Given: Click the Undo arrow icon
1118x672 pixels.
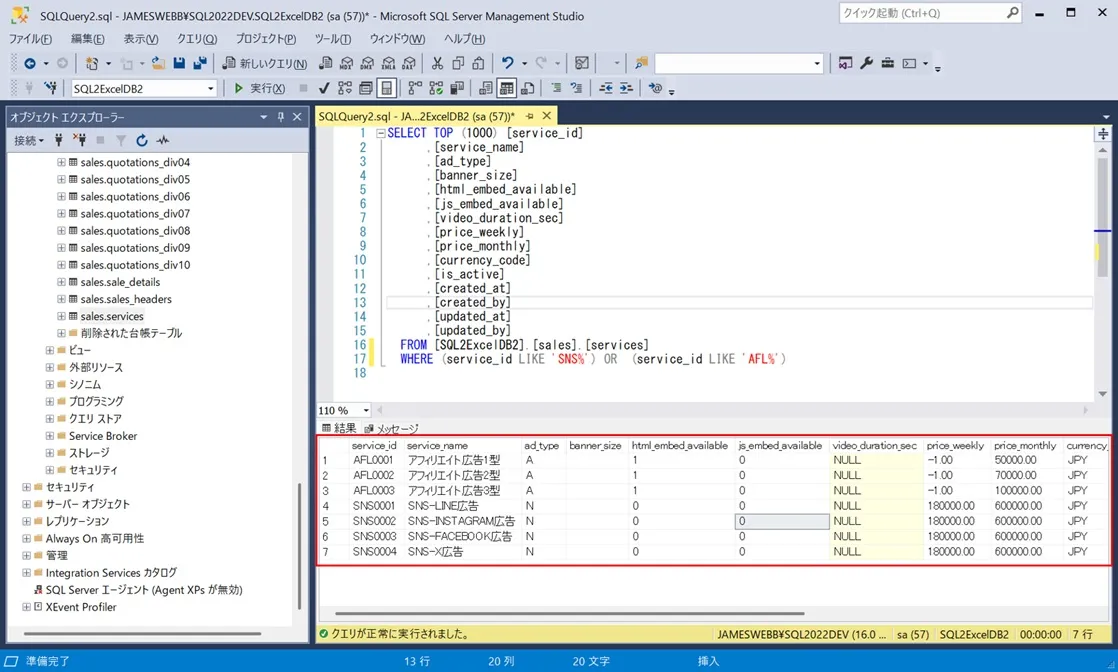Looking at the screenshot, I should [508, 63].
